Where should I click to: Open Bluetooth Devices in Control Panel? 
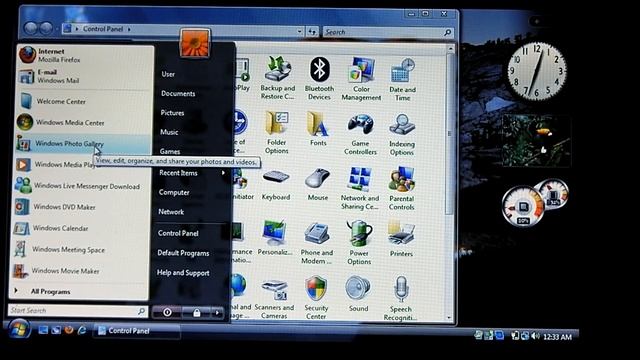[319, 78]
